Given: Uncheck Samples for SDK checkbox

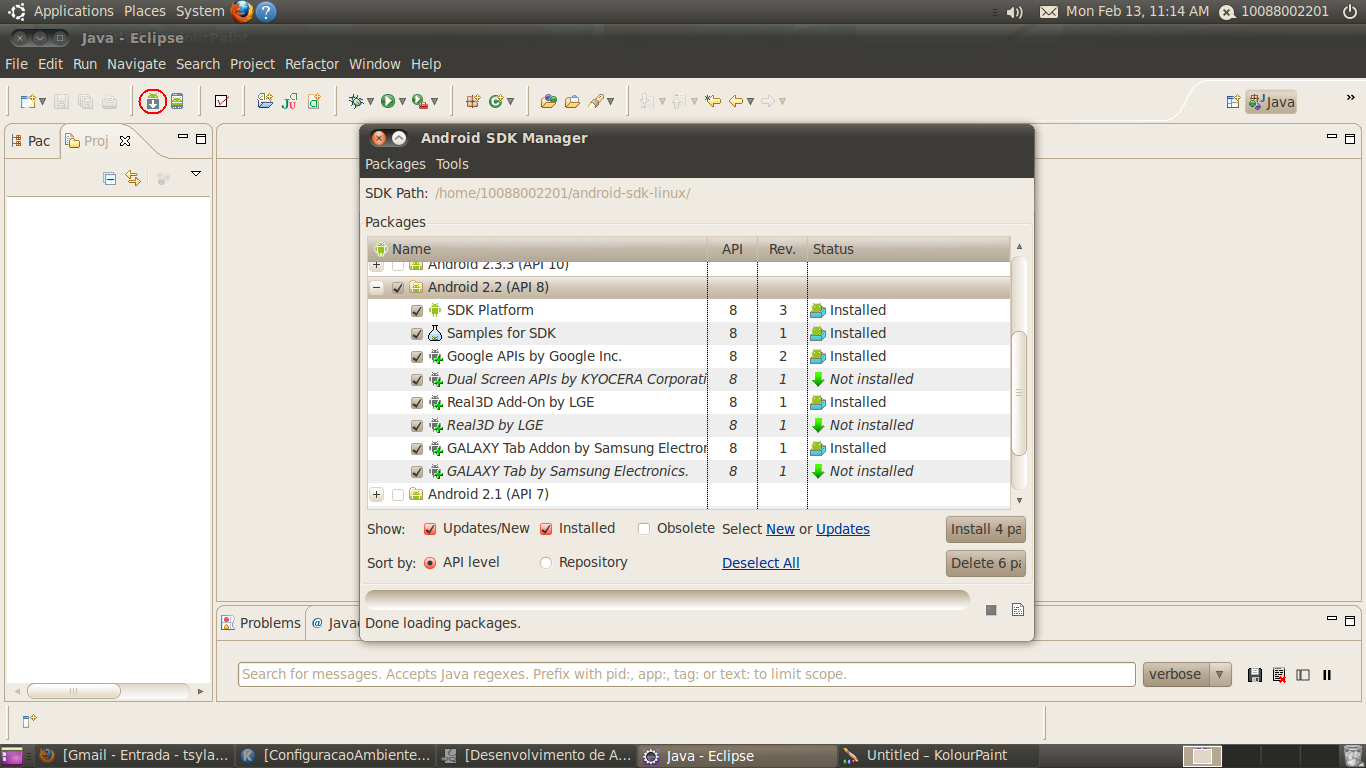Looking at the screenshot, I should 417,333.
